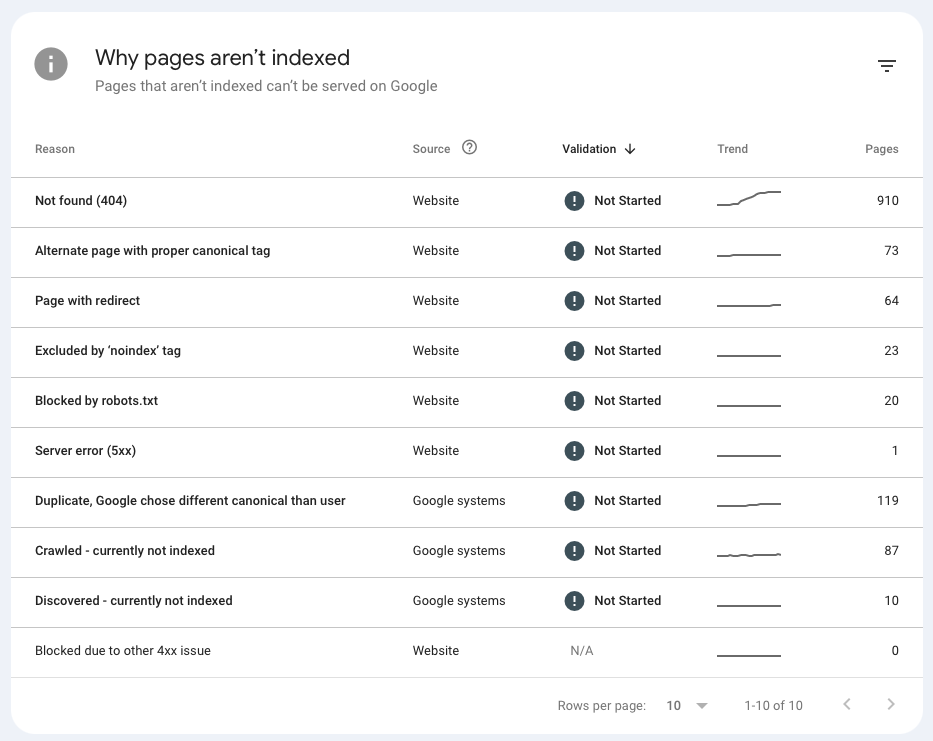This screenshot has height=741, width=933.
Task: Click status icon in Discovered not indexed row
Action: pyautogui.click(x=574, y=601)
